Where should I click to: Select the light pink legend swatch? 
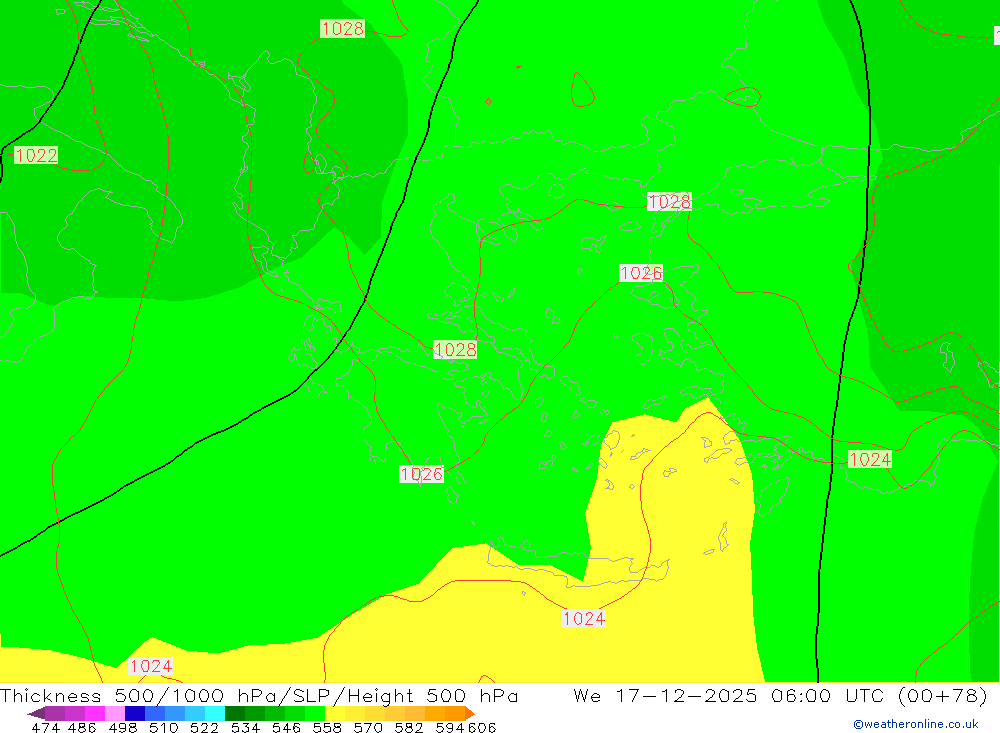point(115,713)
